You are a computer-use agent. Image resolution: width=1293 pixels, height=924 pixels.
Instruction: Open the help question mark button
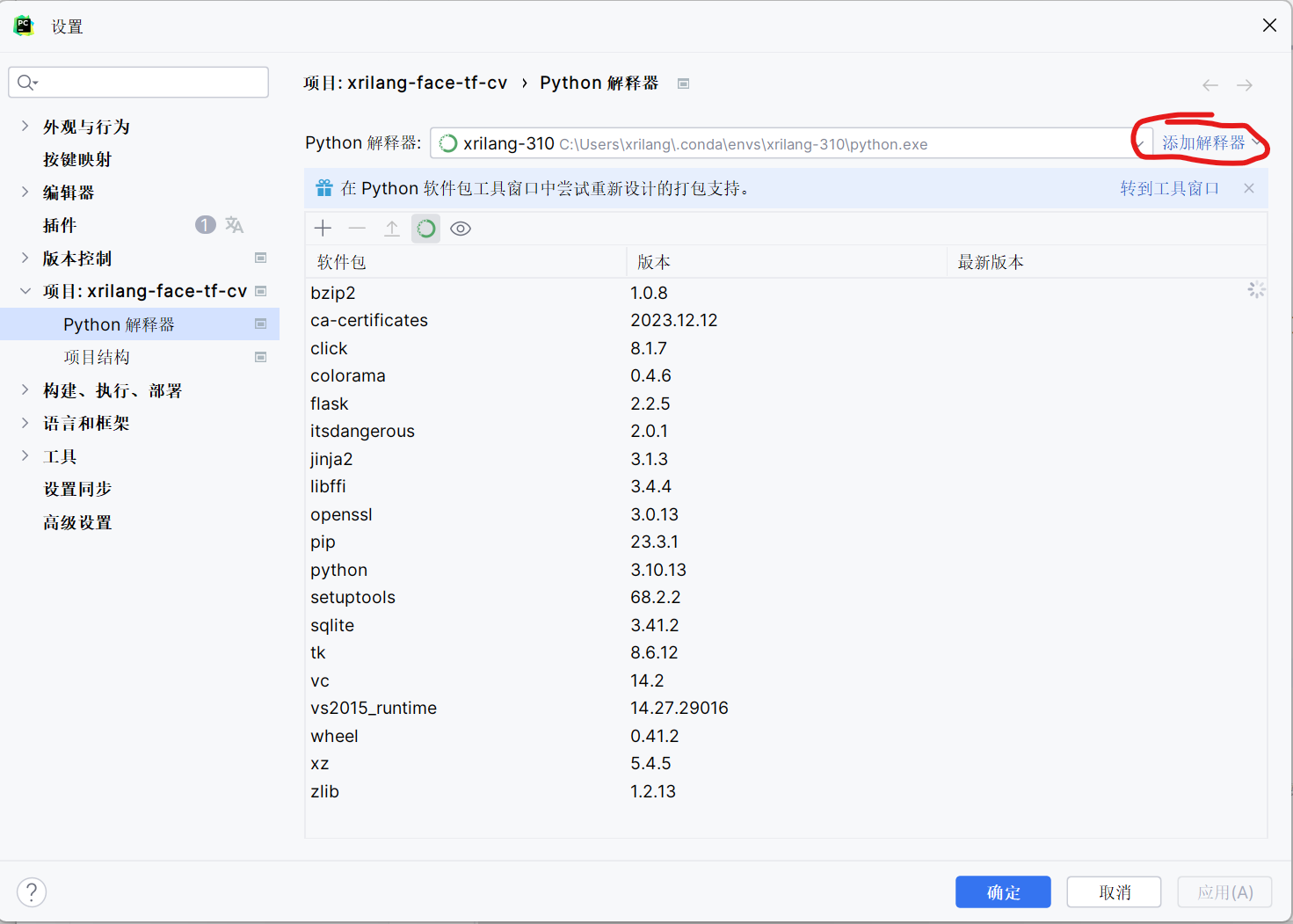pyautogui.click(x=32, y=892)
